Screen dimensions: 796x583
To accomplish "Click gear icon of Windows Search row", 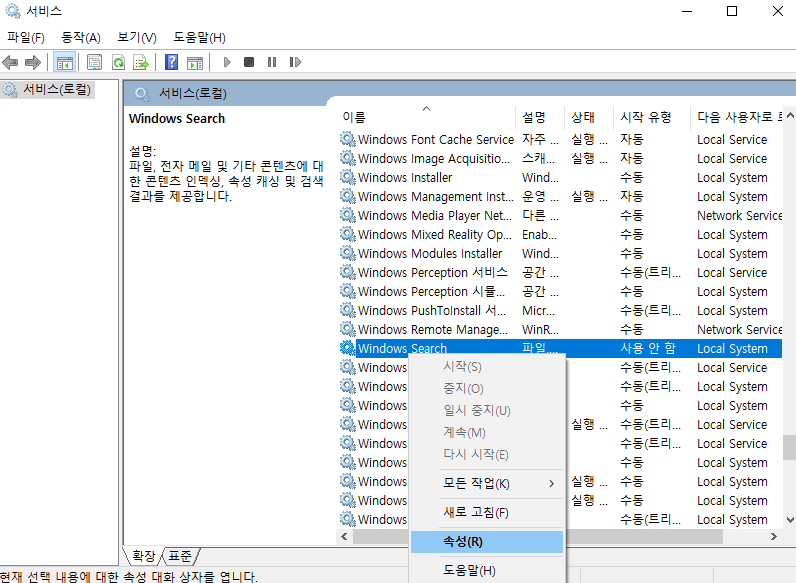I will 348,348.
